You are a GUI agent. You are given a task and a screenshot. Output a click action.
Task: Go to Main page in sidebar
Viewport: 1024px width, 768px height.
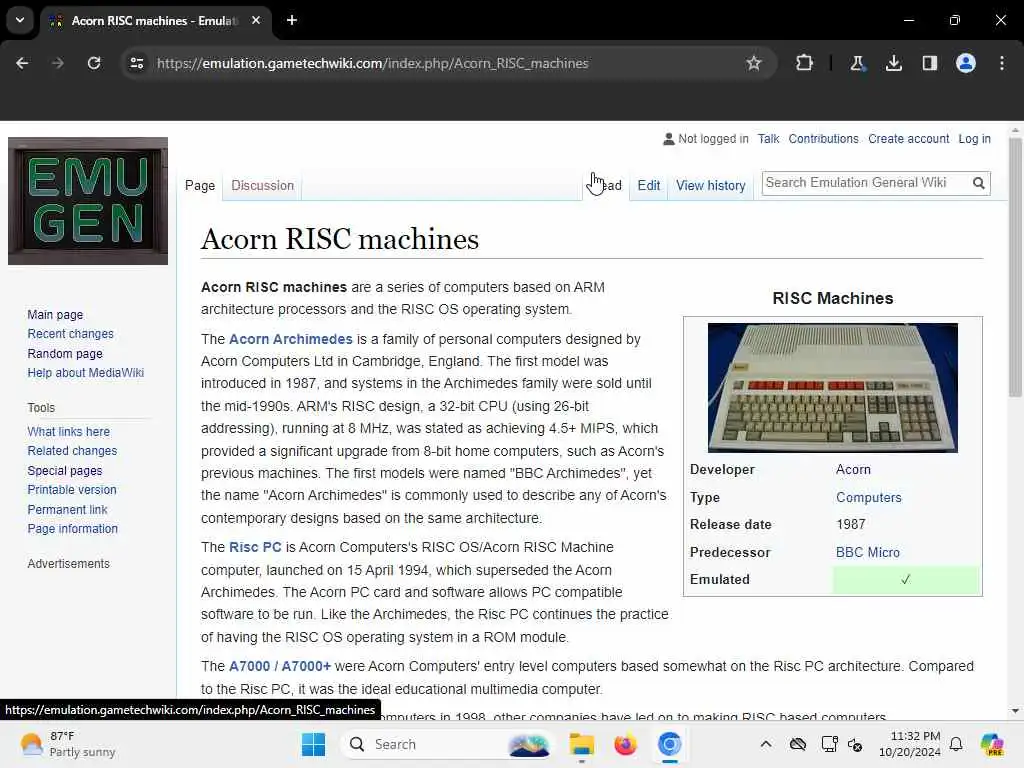pos(55,315)
